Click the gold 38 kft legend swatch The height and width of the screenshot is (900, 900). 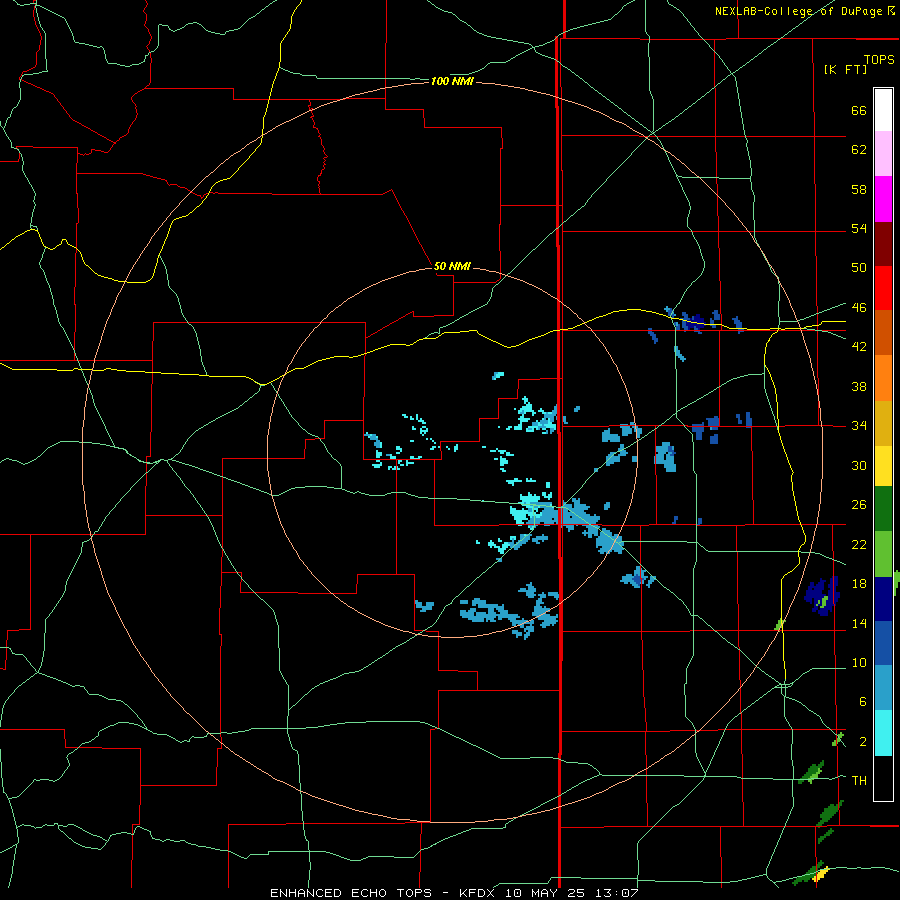[x=883, y=422]
